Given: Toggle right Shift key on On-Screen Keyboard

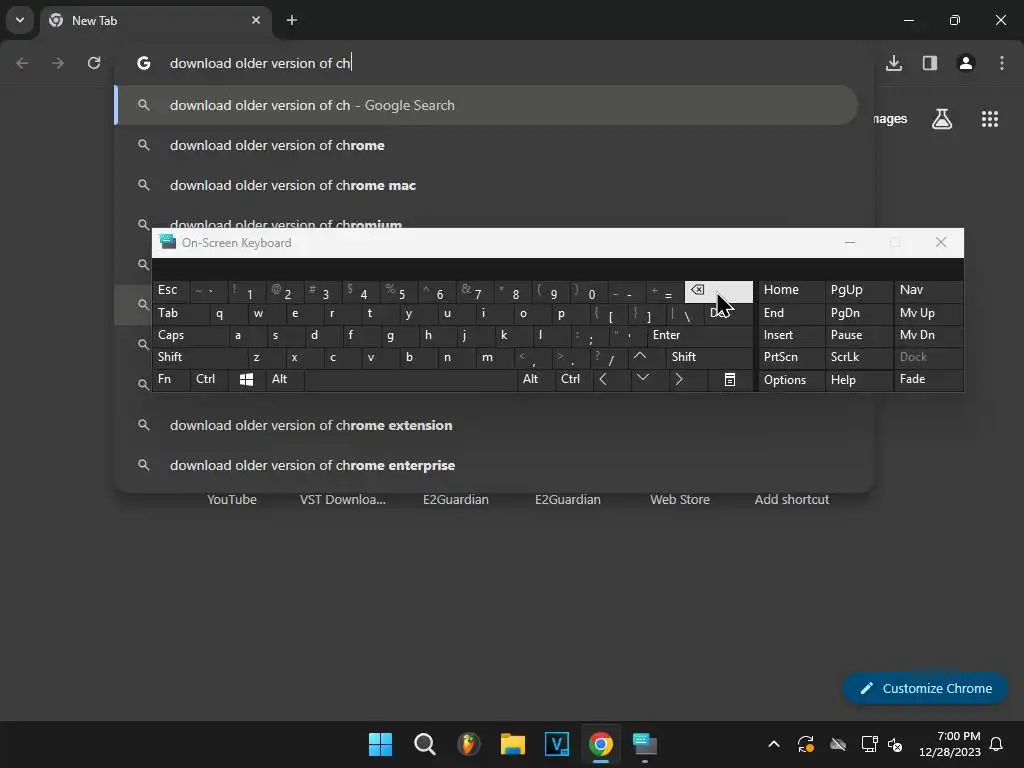Looking at the screenshot, I should tap(709, 357).
